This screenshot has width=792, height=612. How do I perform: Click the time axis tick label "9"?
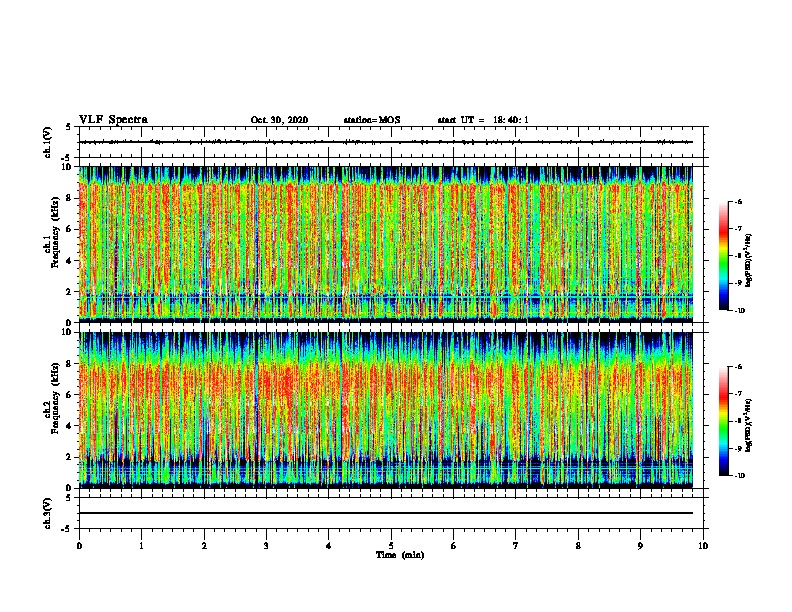click(x=640, y=546)
